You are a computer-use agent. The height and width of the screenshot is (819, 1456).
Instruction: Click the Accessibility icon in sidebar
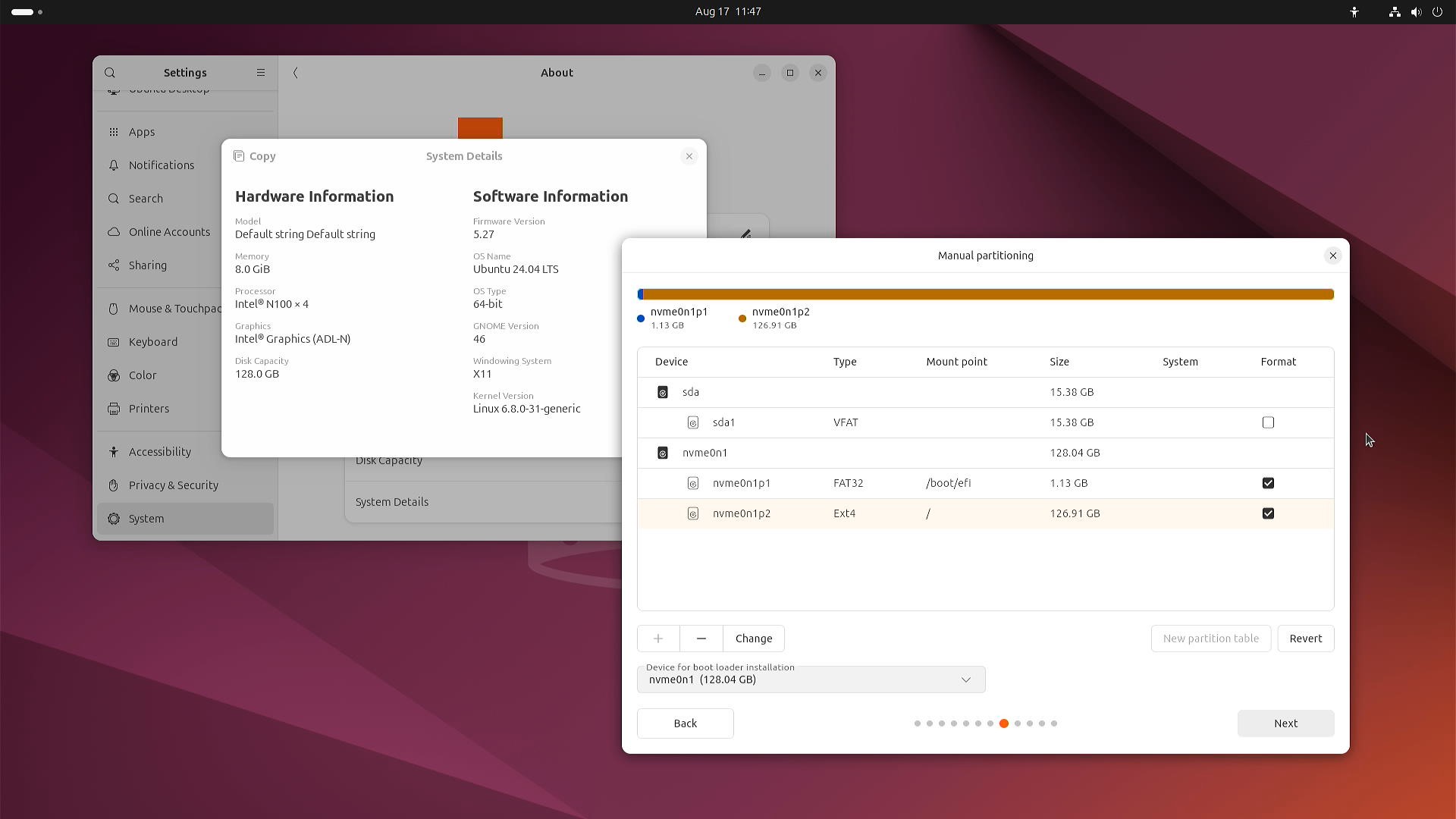pyautogui.click(x=114, y=452)
